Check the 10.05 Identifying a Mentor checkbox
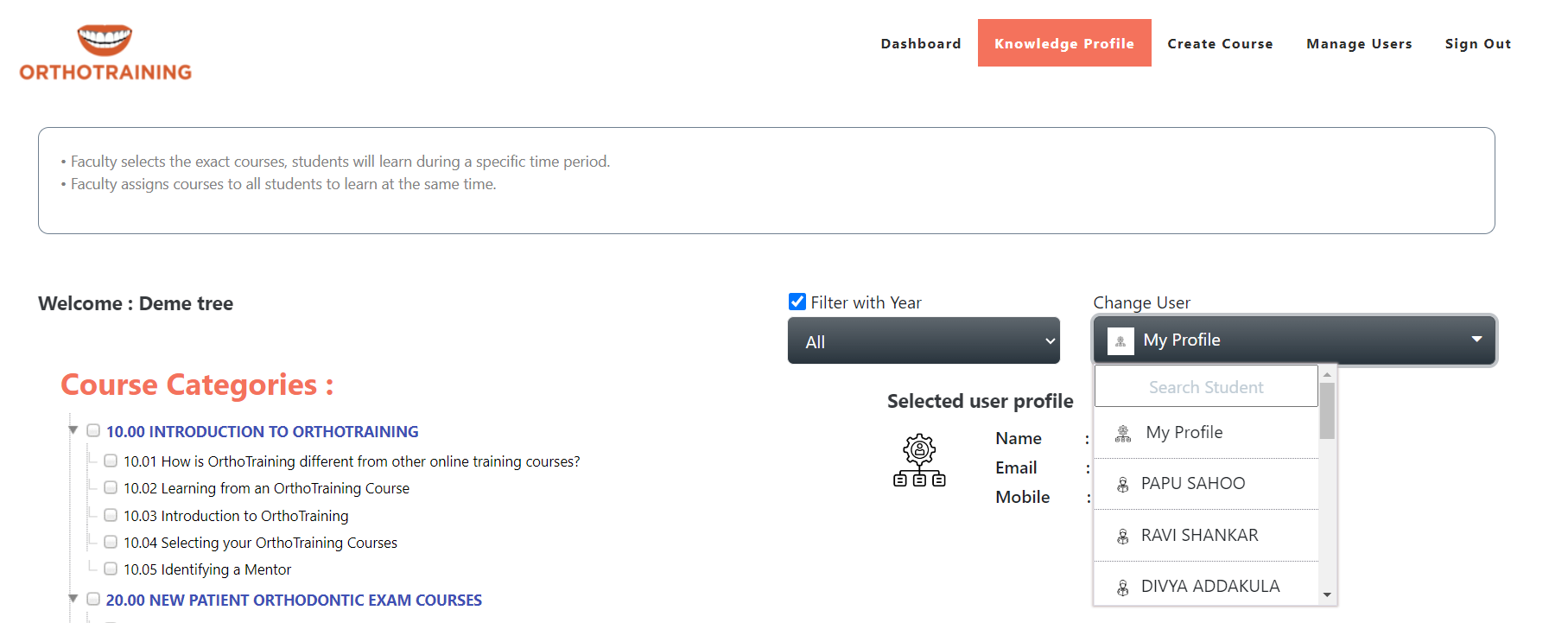The image size is (1568, 623). [x=111, y=569]
